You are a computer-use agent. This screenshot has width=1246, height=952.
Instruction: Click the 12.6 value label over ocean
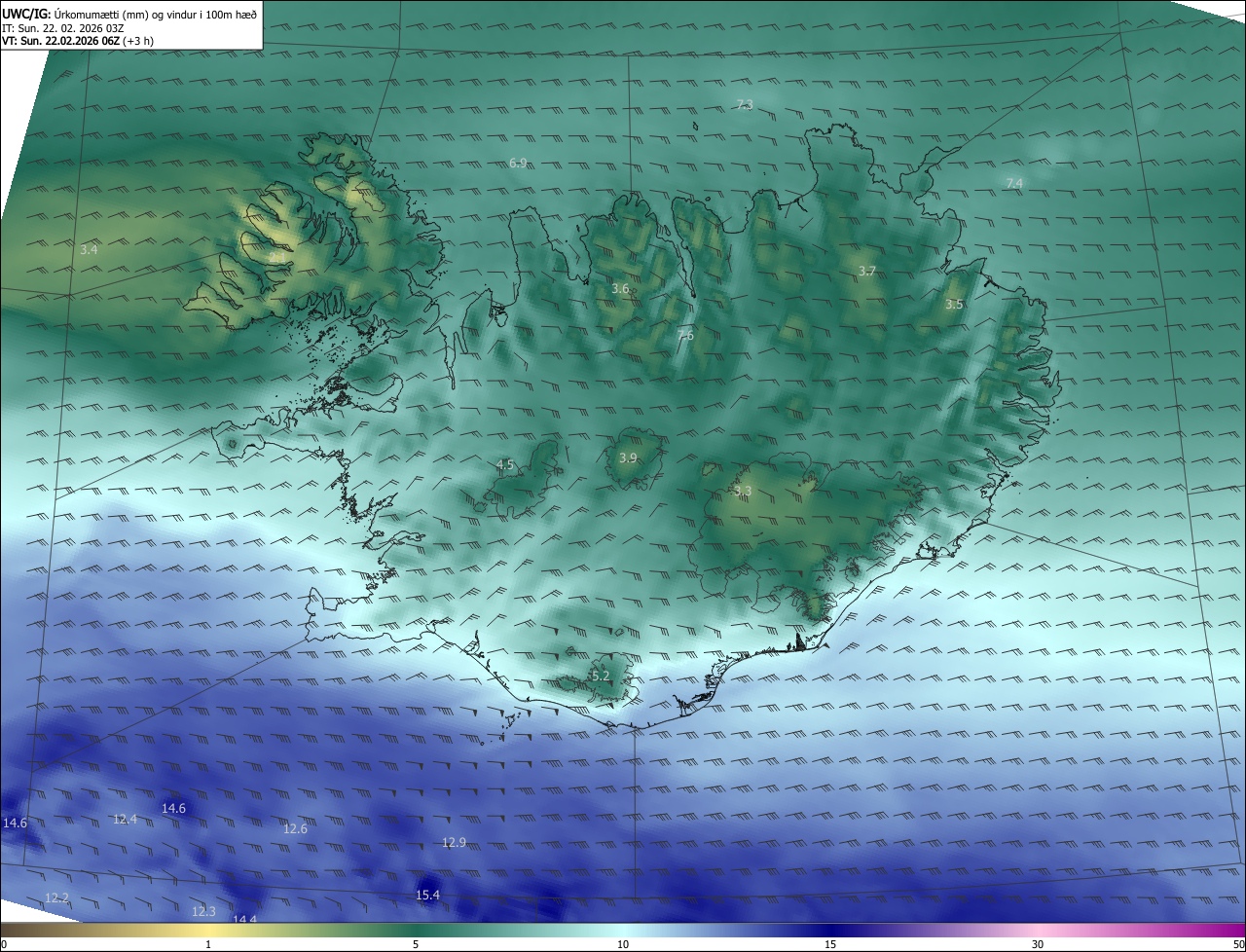pyautogui.click(x=295, y=829)
